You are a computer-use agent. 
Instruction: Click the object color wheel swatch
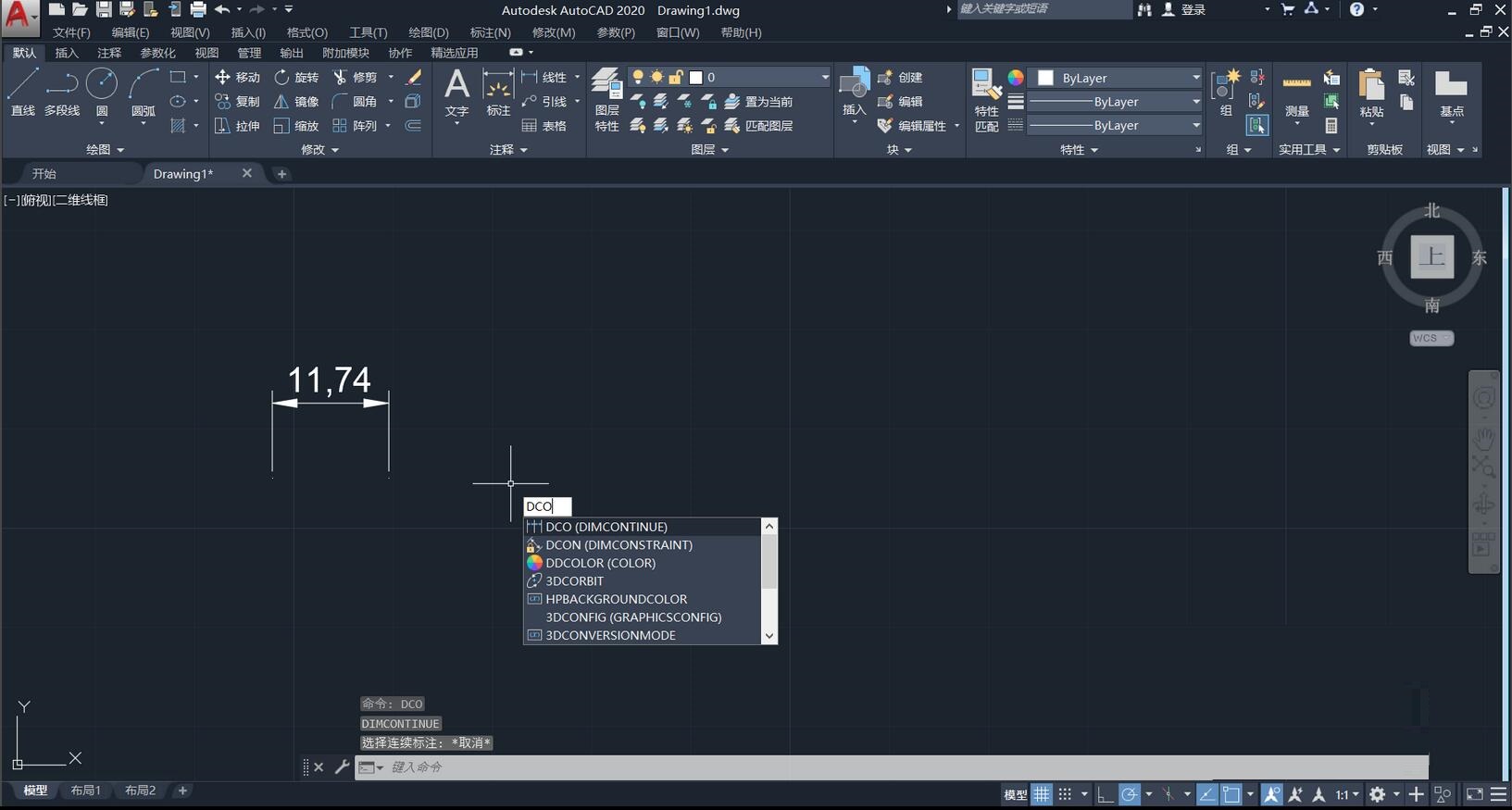pyautogui.click(x=1016, y=78)
